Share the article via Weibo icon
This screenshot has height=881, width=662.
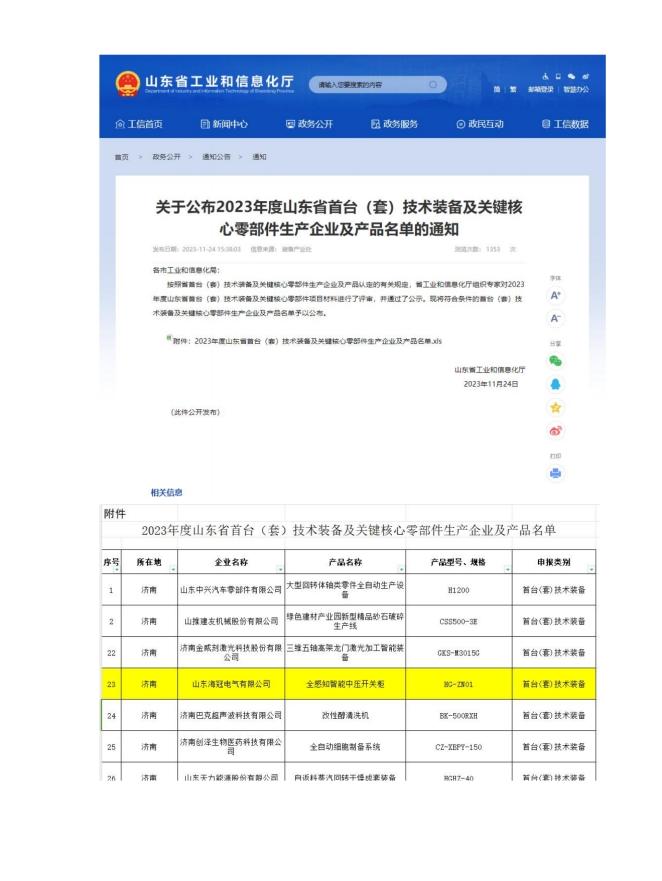pyautogui.click(x=555, y=432)
